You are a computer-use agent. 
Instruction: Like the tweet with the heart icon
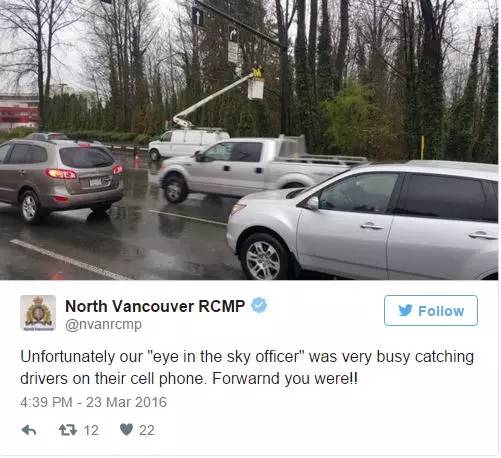(x=126, y=430)
